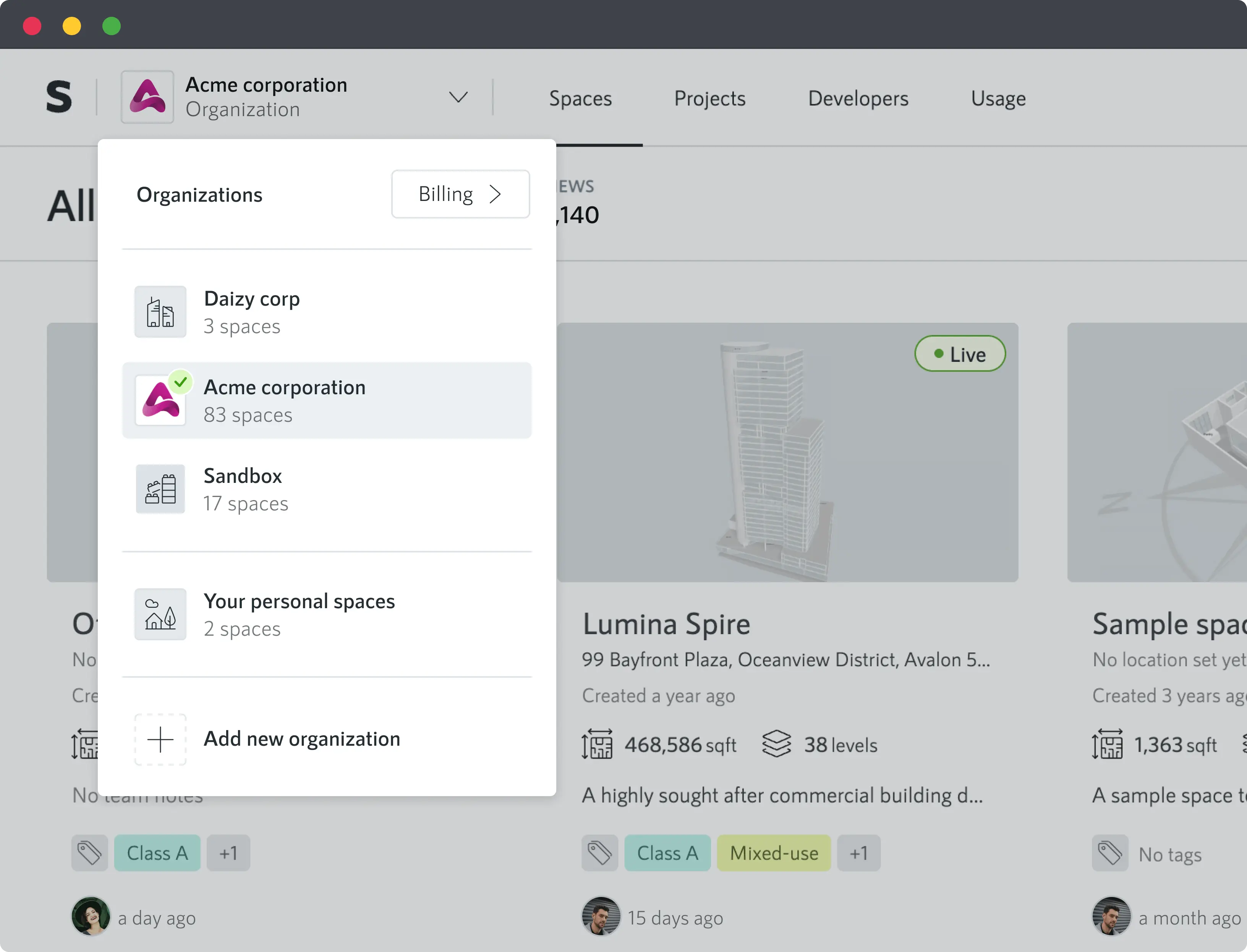Expand the organization switcher chevron

(458, 97)
